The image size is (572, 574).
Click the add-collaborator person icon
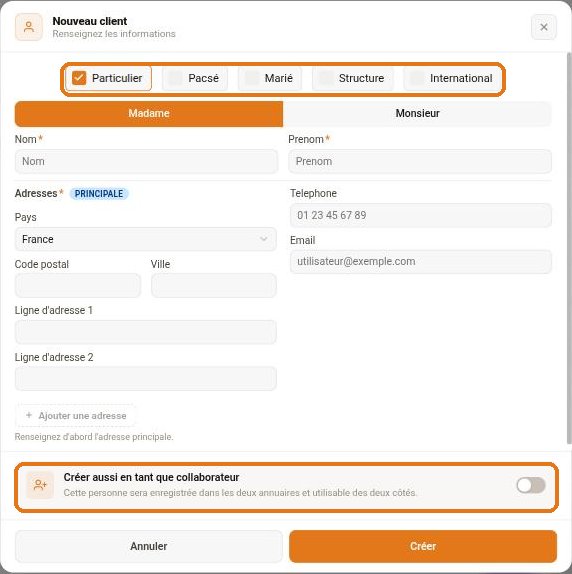pos(40,485)
